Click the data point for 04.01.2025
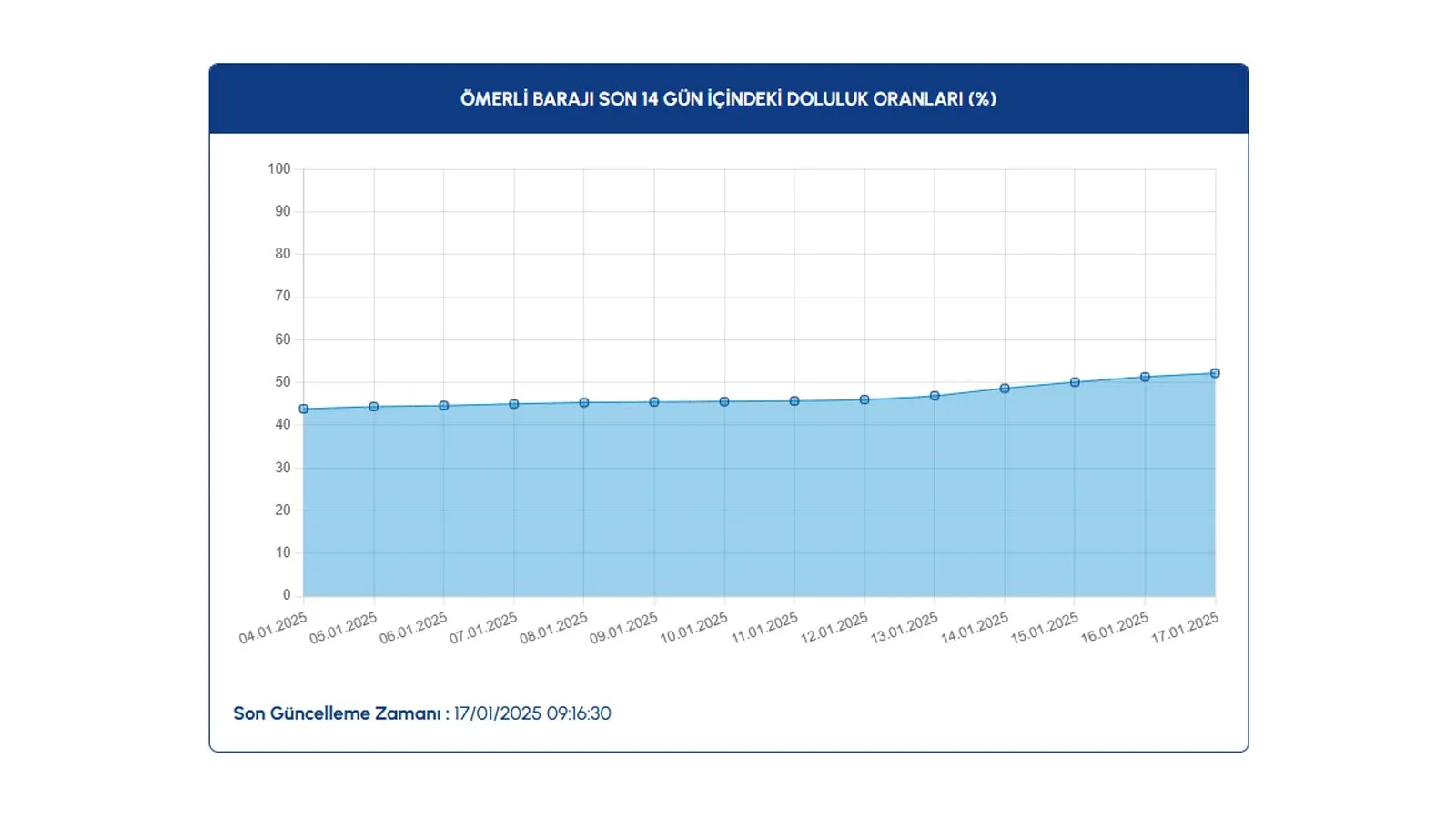Screen dimensions: 1456x819 (304, 409)
